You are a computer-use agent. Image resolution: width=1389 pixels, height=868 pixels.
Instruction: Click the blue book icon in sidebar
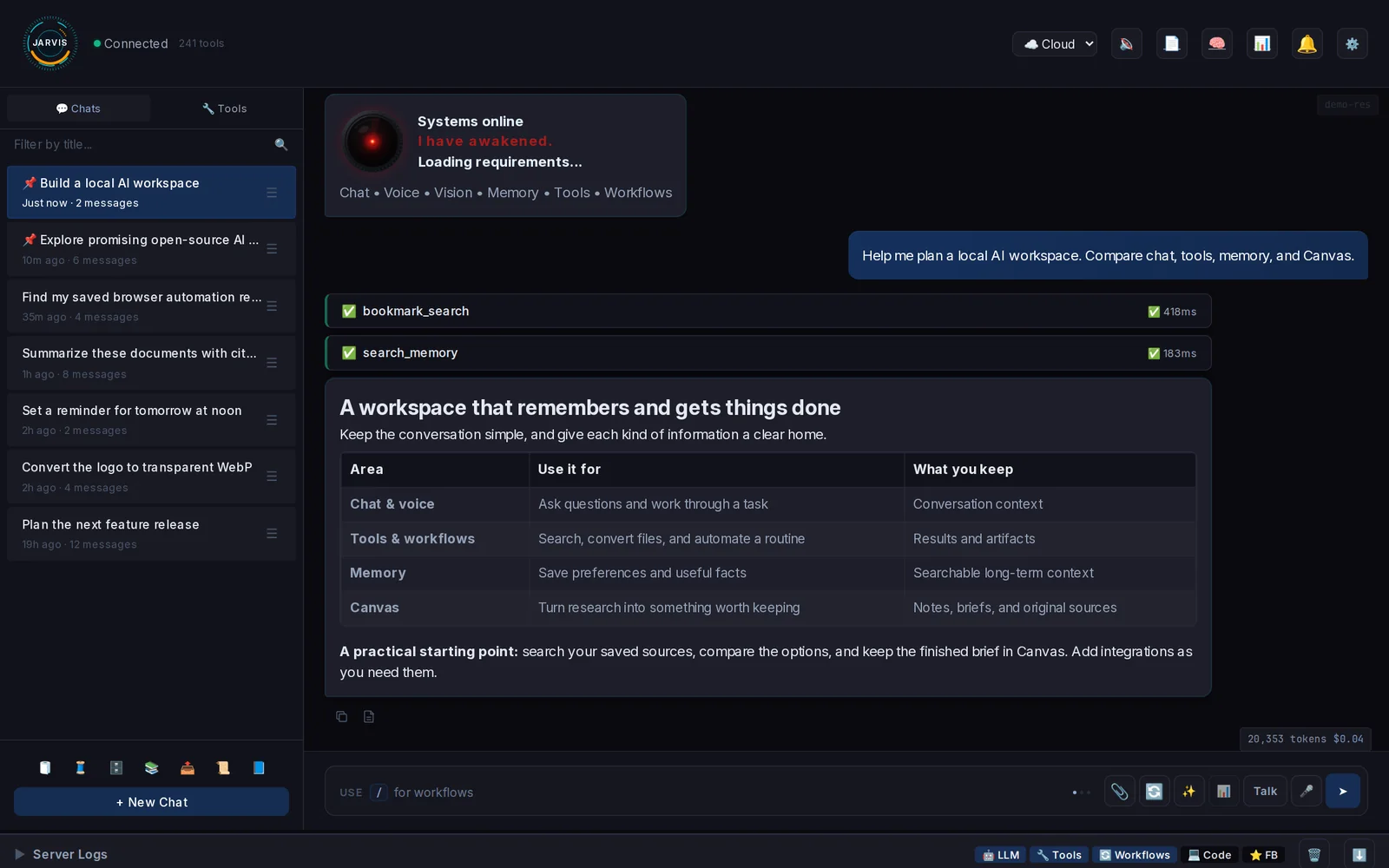pos(259,767)
